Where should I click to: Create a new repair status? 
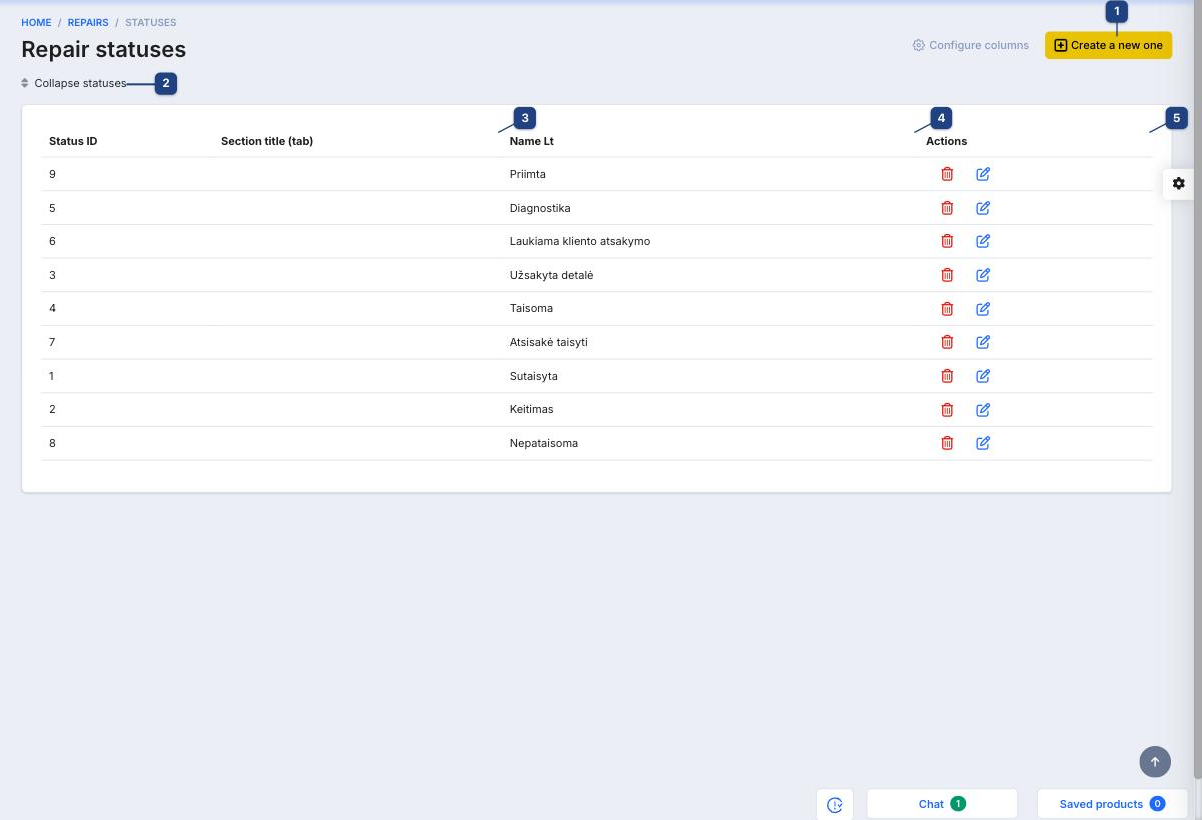coord(1108,45)
